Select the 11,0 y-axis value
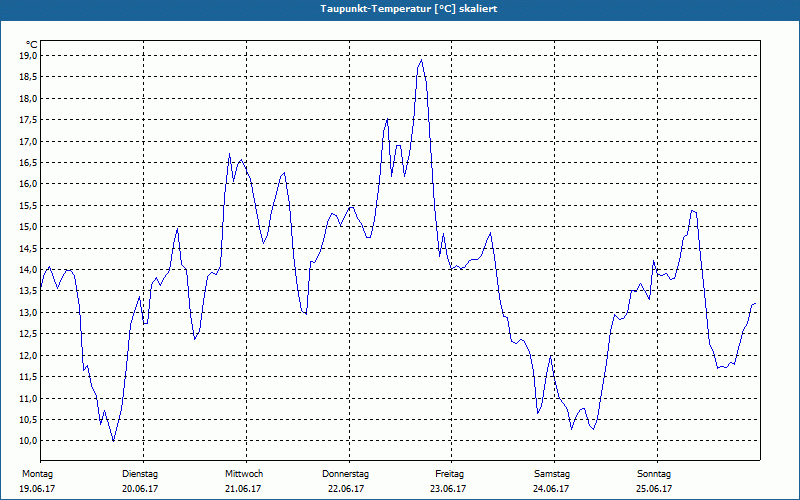Screen dimensions: 800x500 tap(28, 398)
